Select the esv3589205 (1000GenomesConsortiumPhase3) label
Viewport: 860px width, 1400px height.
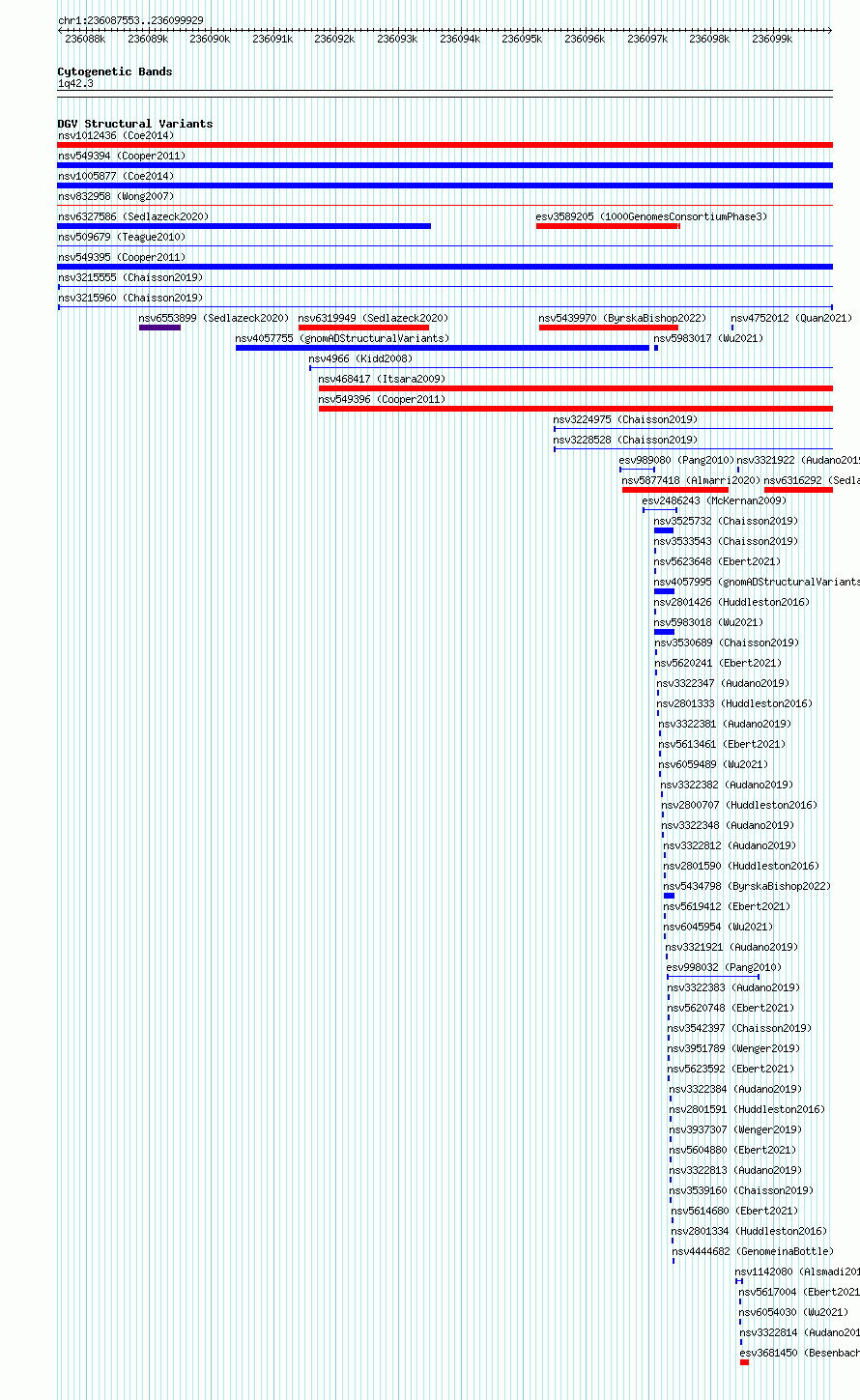click(652, 216)
